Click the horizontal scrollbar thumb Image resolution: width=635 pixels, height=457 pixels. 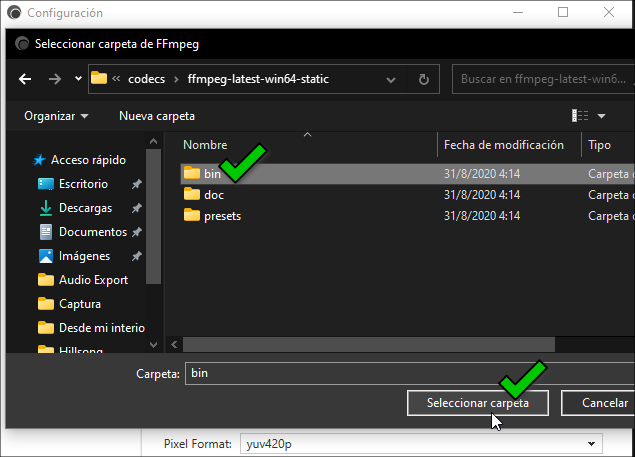[x=369, y=345]
